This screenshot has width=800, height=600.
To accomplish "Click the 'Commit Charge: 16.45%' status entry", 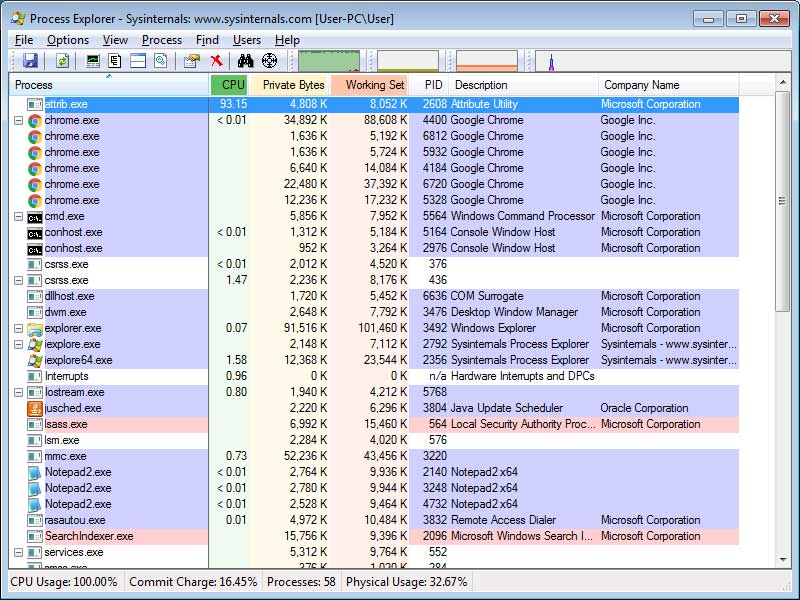I will point(193,582).
